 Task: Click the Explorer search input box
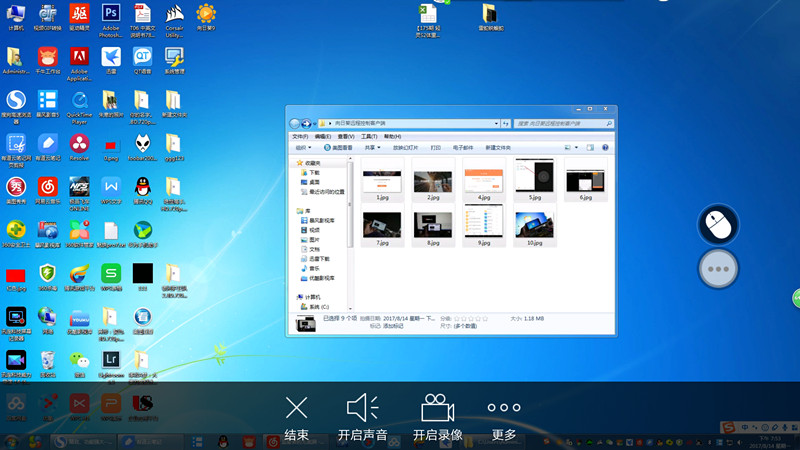pyautogui.click(x=560, y=123)
